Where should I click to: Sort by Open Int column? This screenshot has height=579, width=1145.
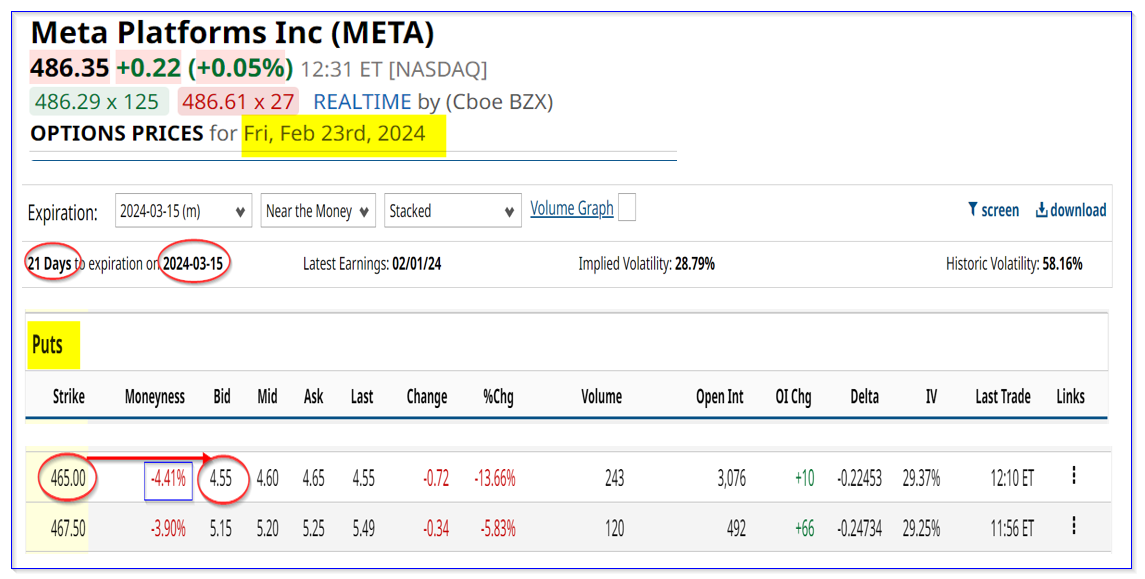coord(720,397)
